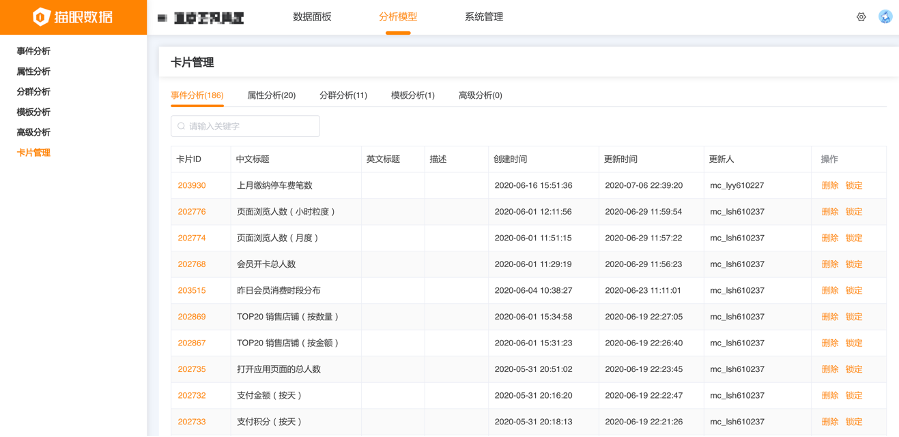Click 锁定 for card 202869
The height and width of the screenshot is (437, 899).
(854, 317)
